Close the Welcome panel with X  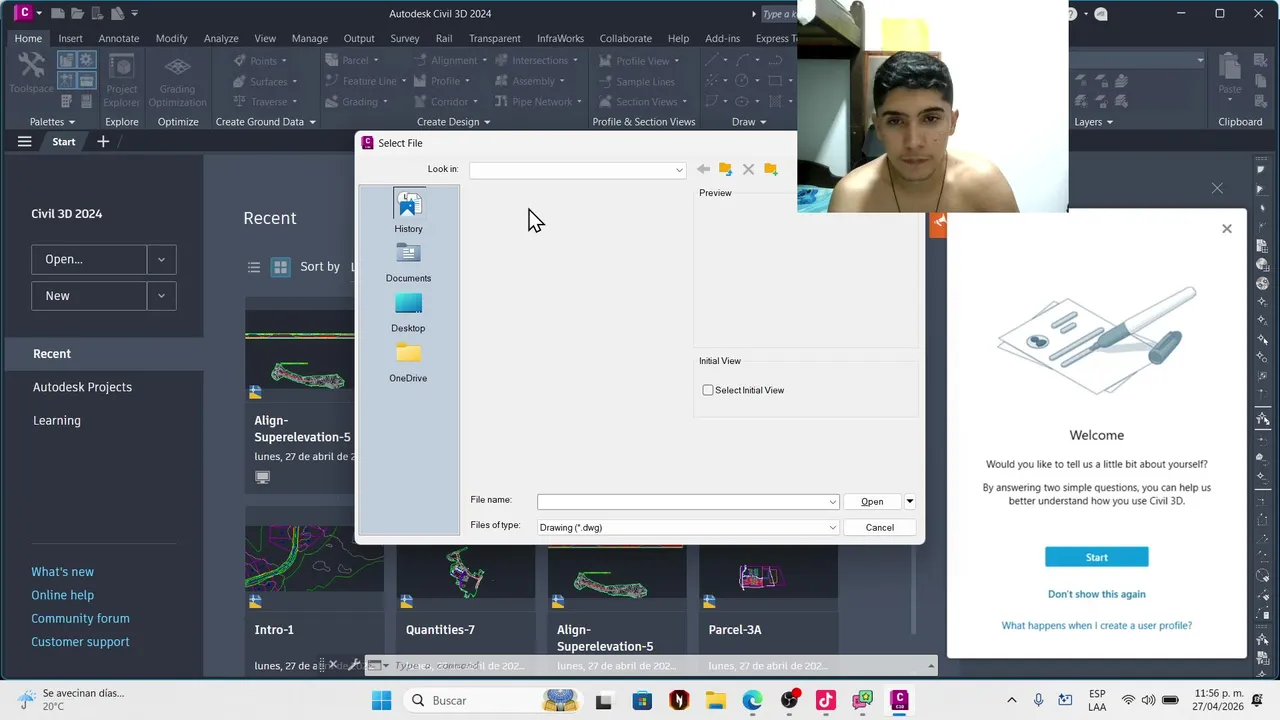tap(1227, 229)
